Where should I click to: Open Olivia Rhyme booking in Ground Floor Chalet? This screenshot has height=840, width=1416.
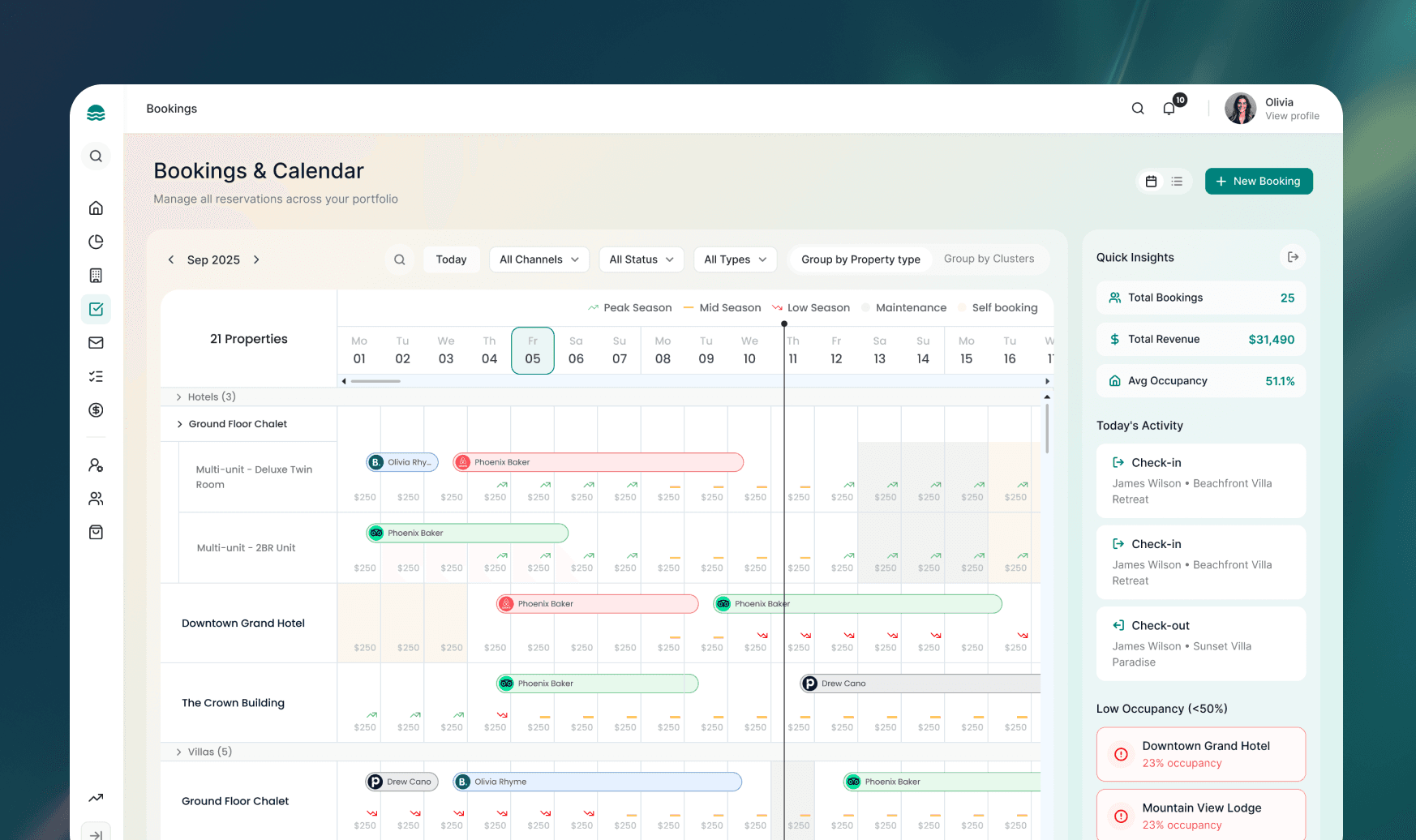[x=598, y=782]
